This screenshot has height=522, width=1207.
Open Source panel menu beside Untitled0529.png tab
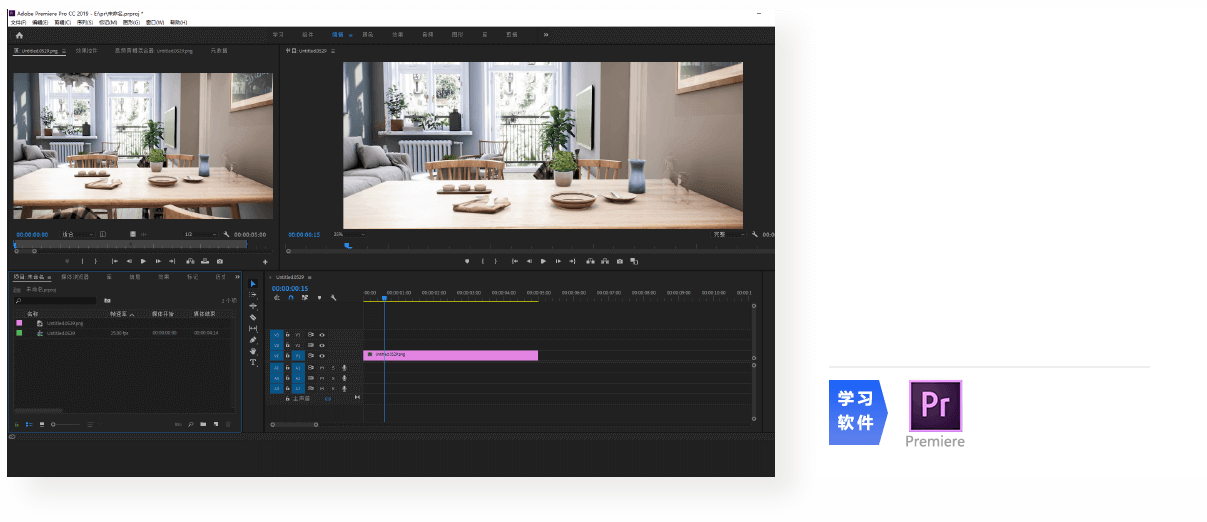(x=64, y=49)
